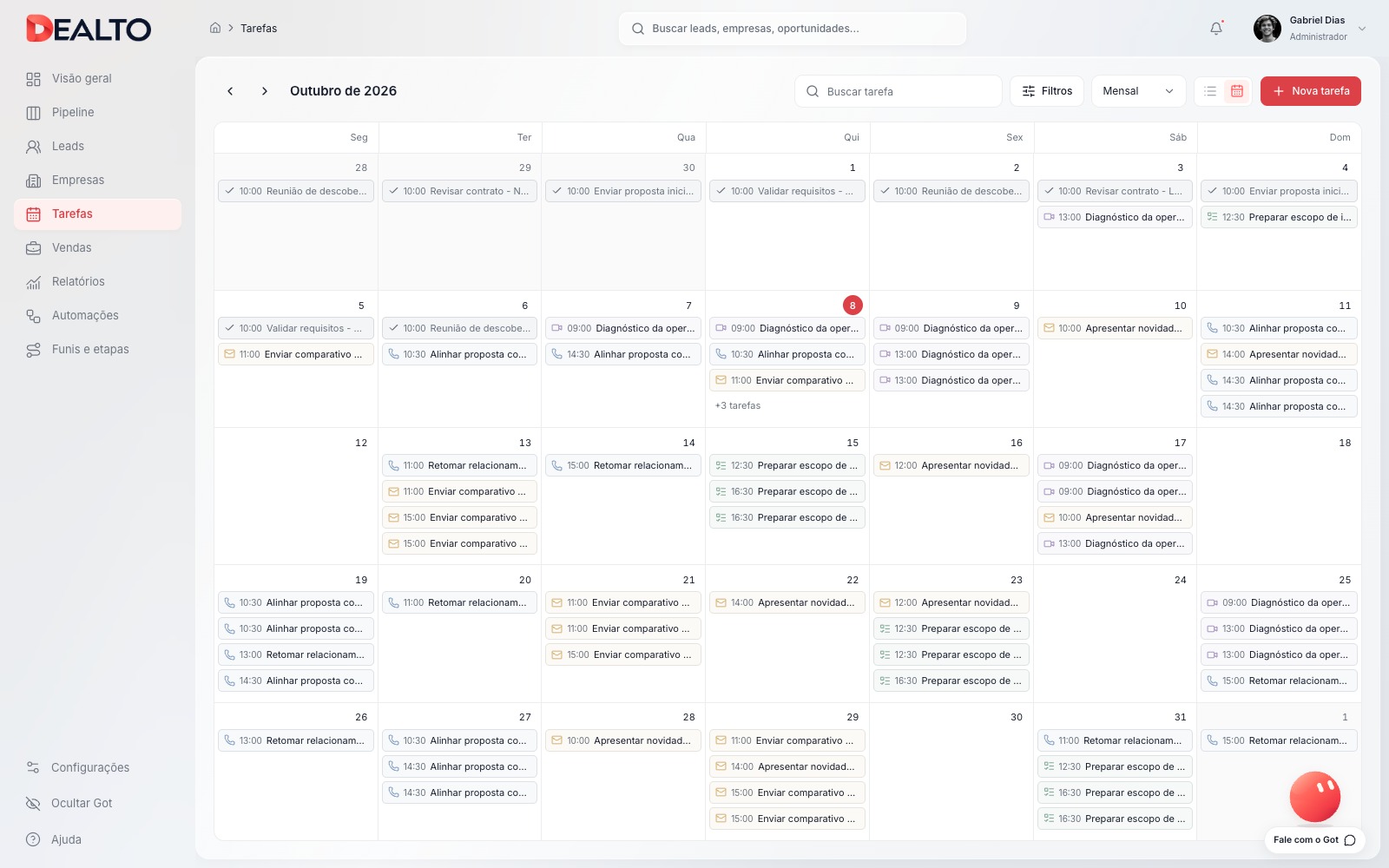Toggle Ocultar Got option
This screenshot has width=1389, height=868.
(x=97, y=804)
